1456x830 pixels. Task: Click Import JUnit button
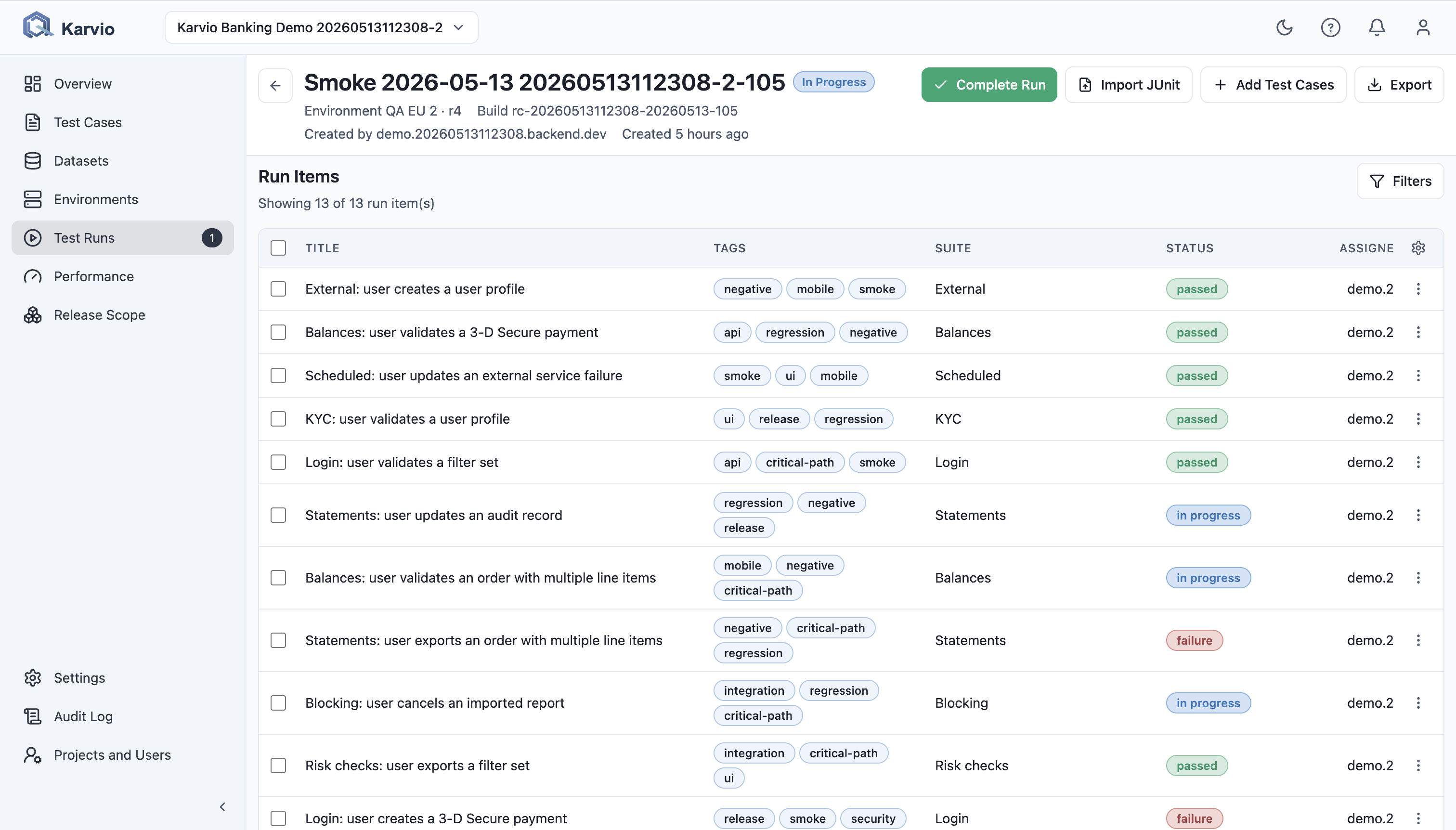click(1128, 85)
